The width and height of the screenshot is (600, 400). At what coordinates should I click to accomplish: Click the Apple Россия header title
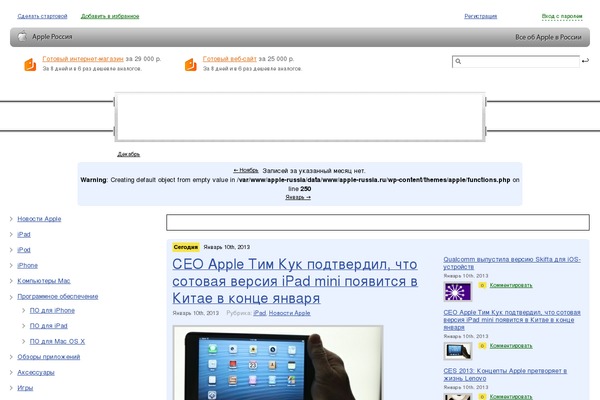(52, 37)
